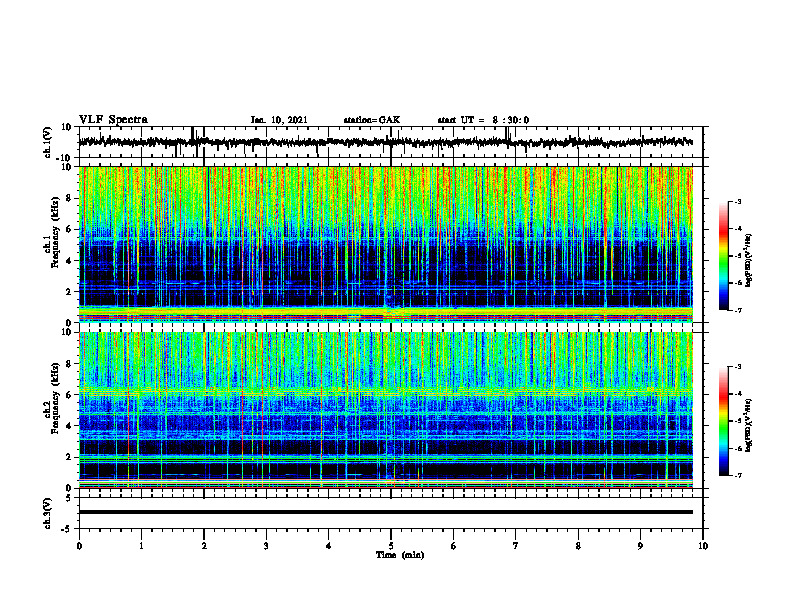The height and width of the screenshot is (612, 792).
Task: Click the ch.1 spectrogram color bar
Action: (724, 256)
